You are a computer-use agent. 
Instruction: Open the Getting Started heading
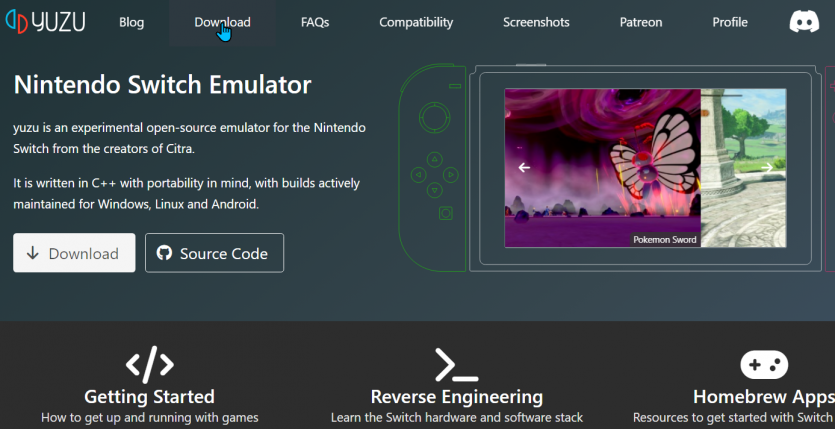point(150,397)
